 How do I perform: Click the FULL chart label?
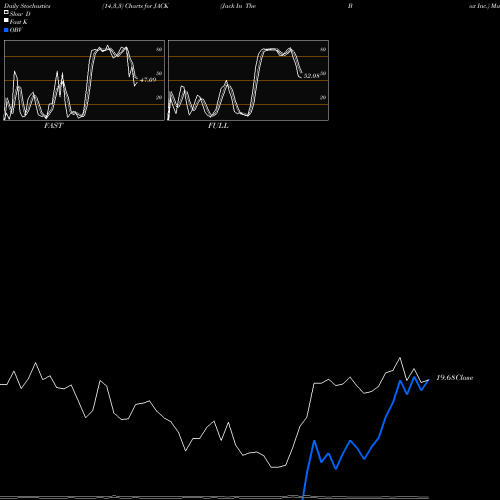[x=218, y=126]
